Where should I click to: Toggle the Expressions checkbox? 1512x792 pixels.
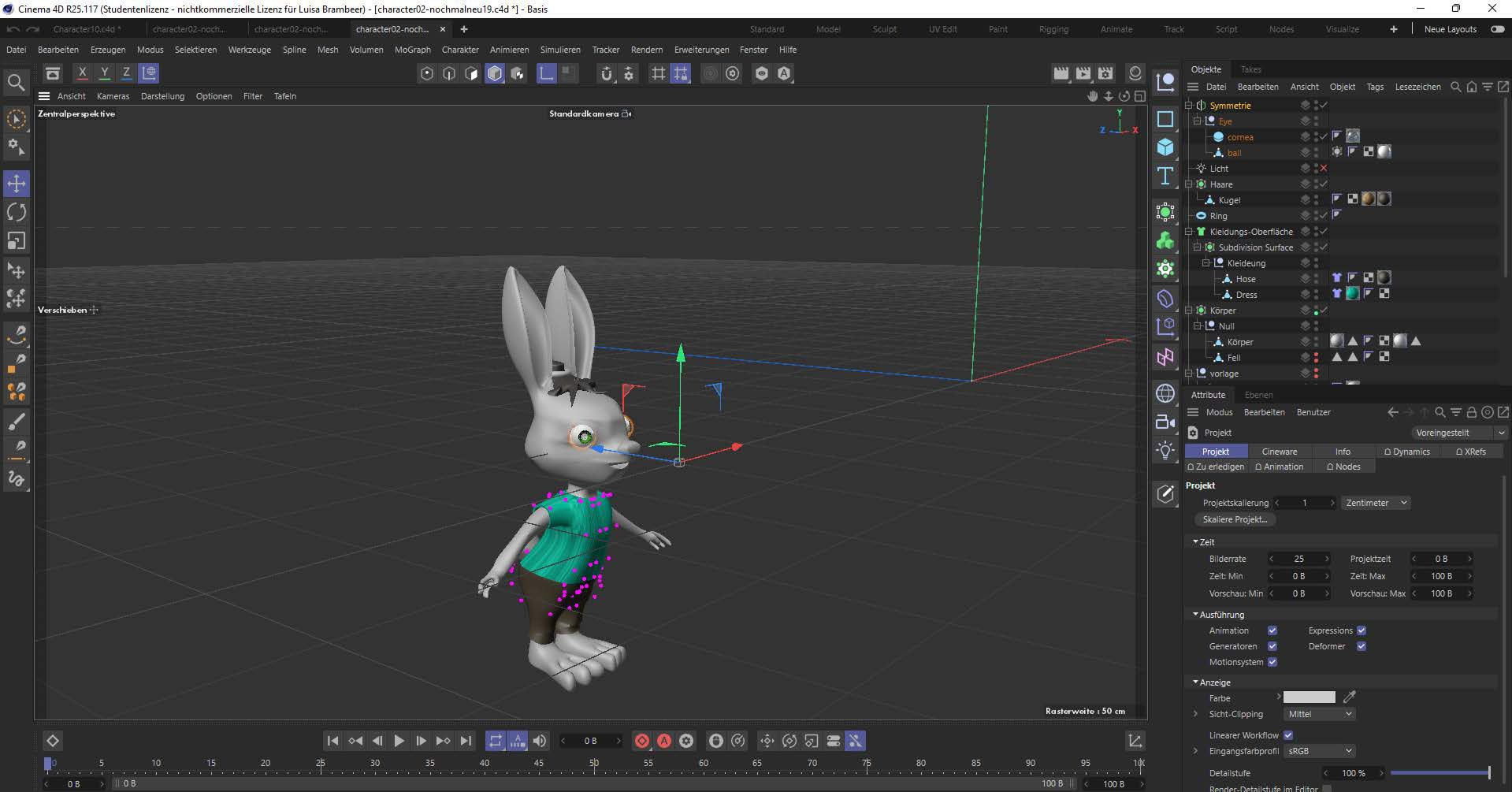(x=1361, y=630)
